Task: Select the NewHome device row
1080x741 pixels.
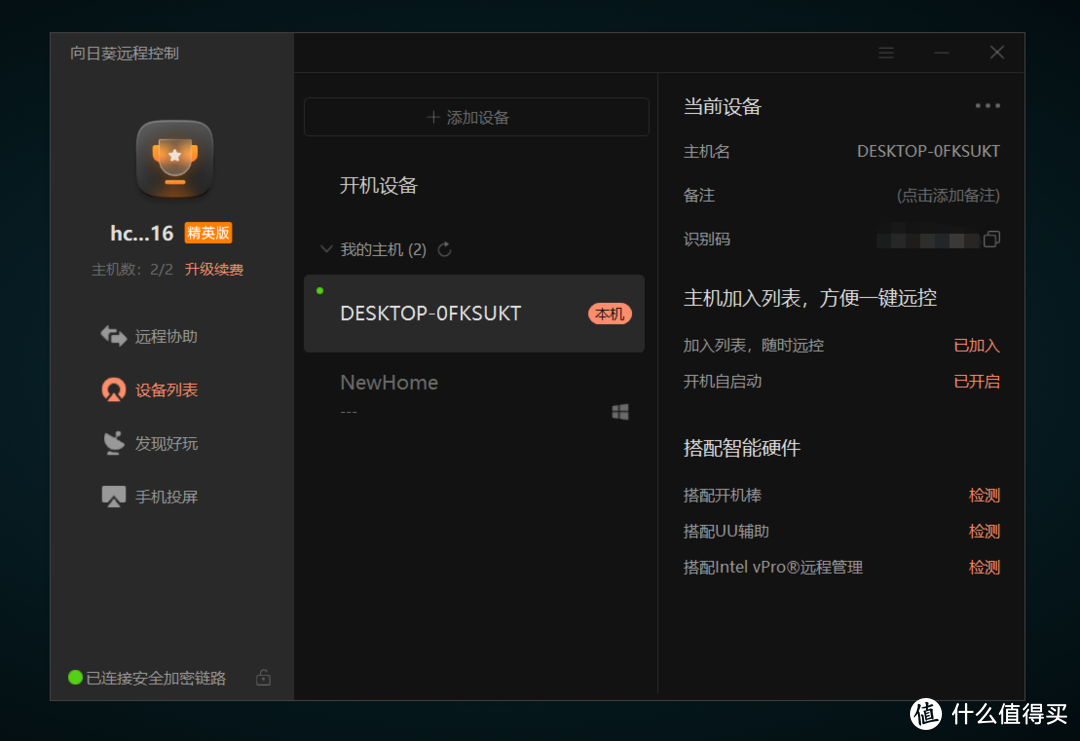Action: 474,395
